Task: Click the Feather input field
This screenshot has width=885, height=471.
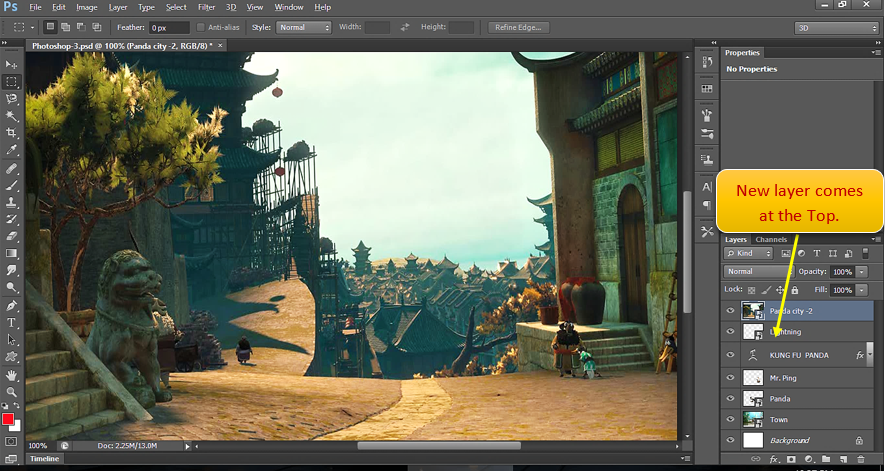Action: 169,28
